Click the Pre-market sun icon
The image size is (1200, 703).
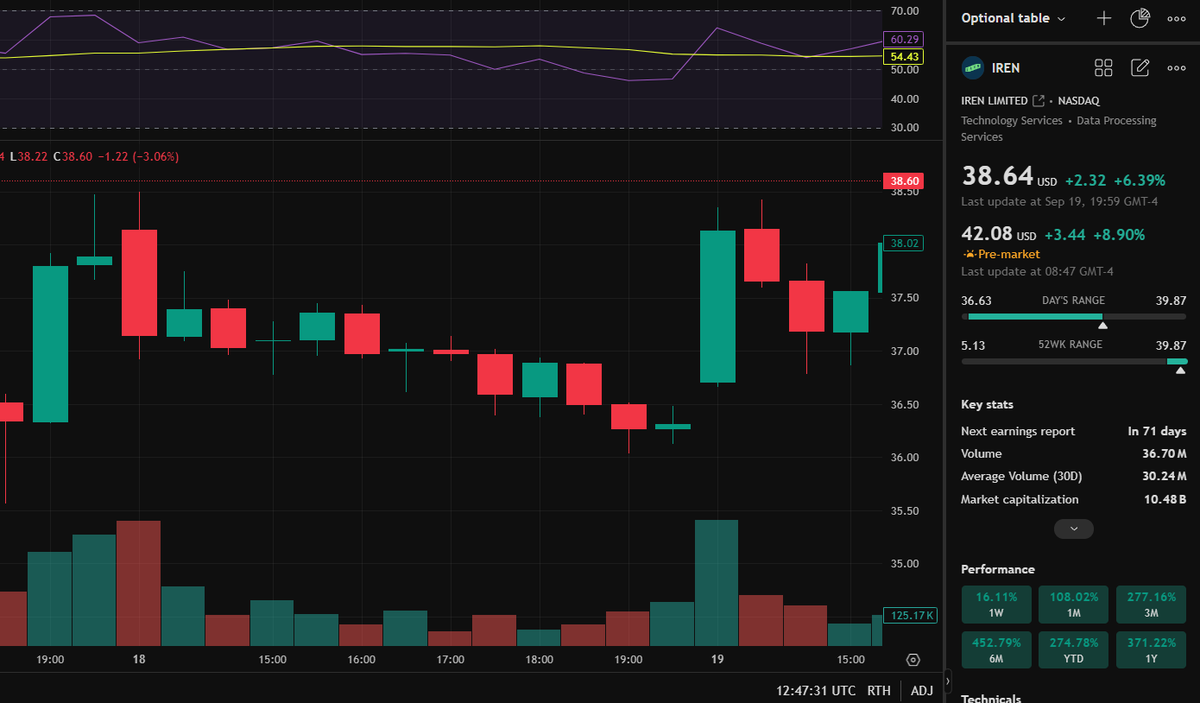click(968, 254)
